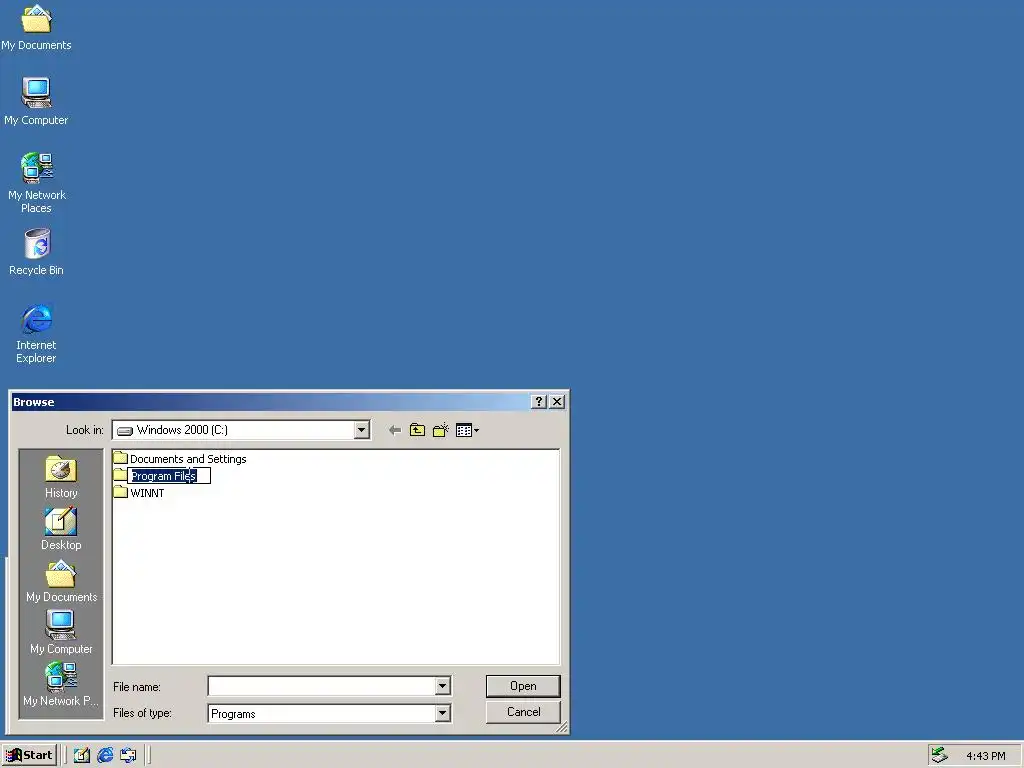The image size is (1024, 768).
Task: Click Show Desktop in Quick Launch
Action: (82, 756)
